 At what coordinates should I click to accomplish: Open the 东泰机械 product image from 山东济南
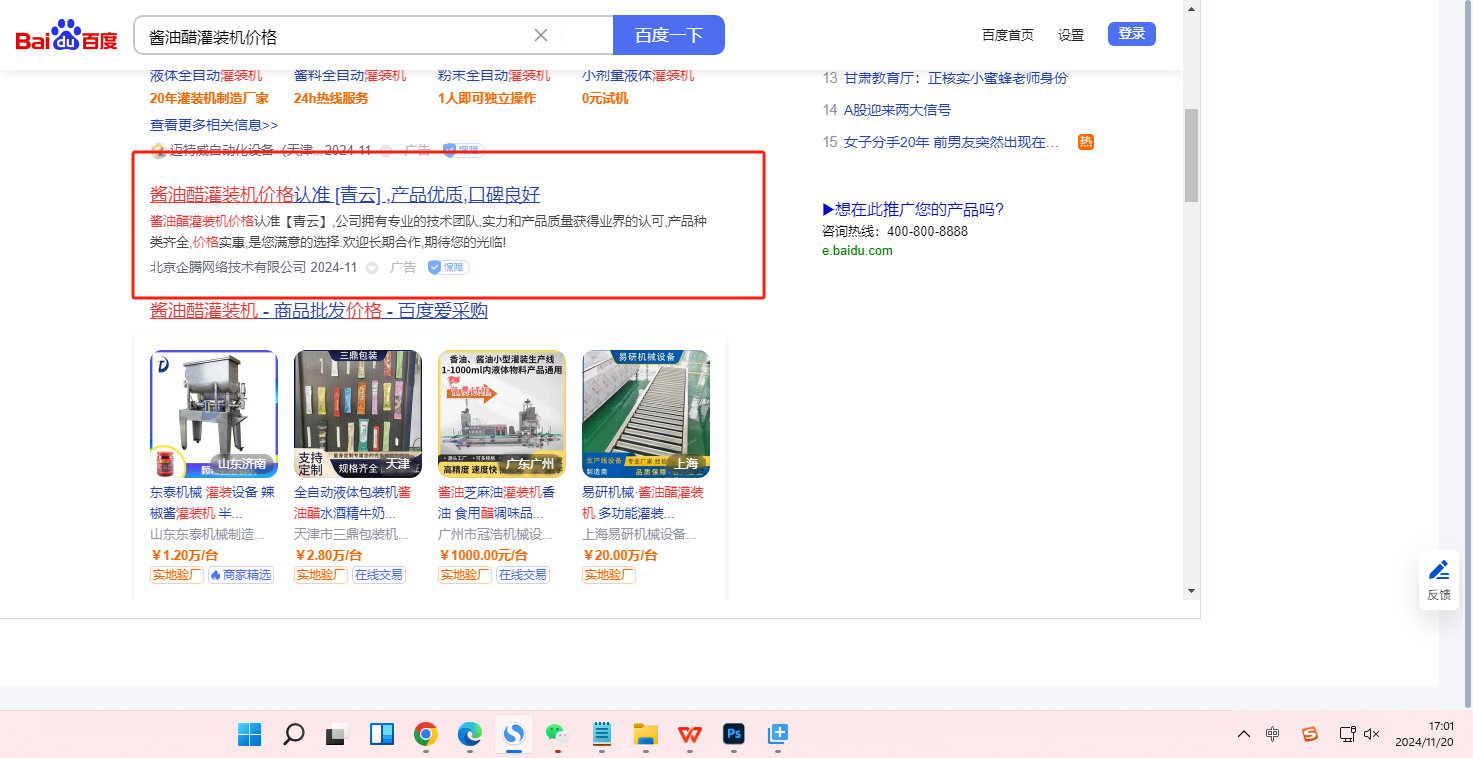pos(214,414)
